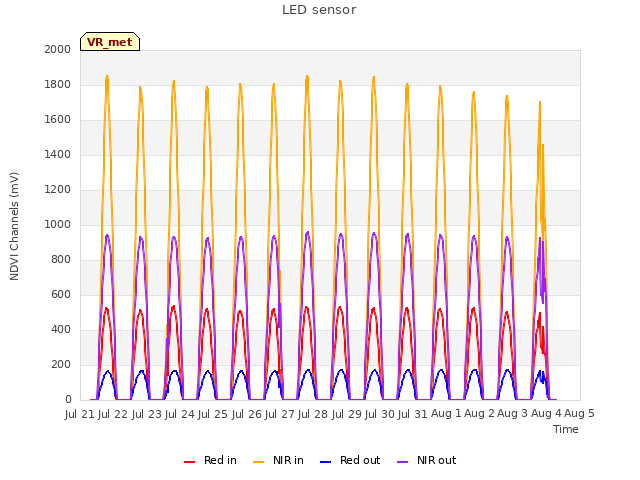This screenshot has width=640, height=480.
Task: Click the 1800 y-axis tick label
Action: pos(58,84)
